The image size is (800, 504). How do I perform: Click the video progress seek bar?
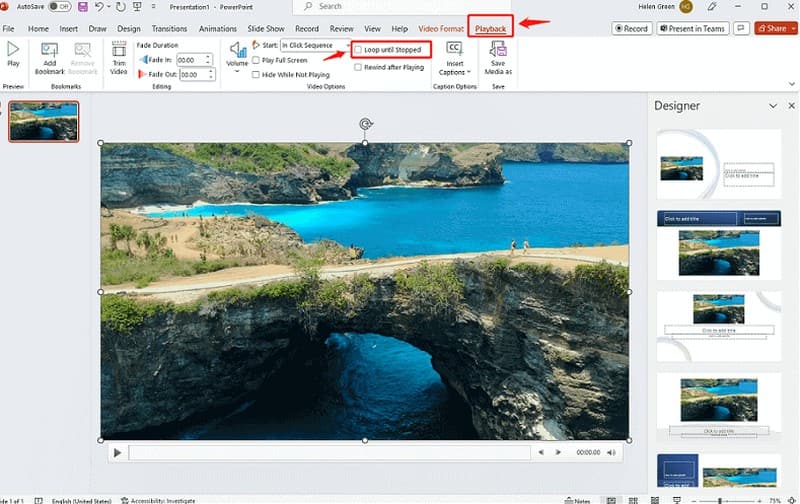[330, 452]
